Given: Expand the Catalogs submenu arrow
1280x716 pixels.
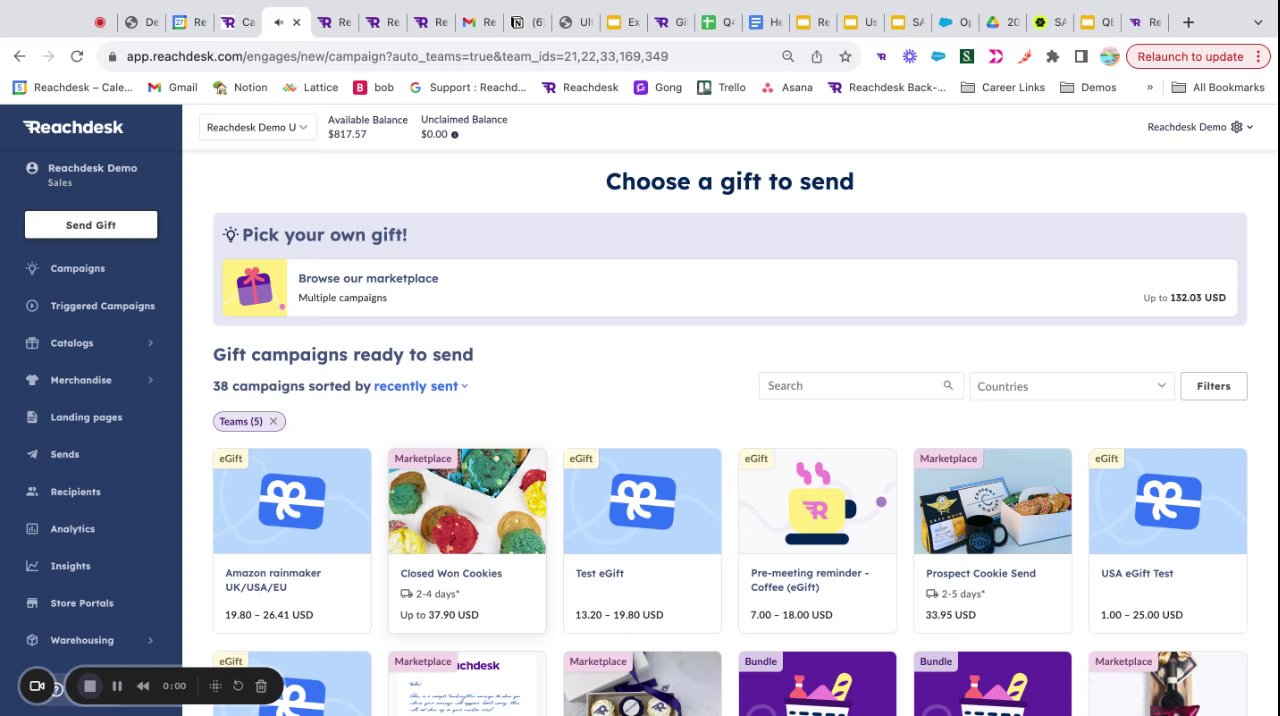Looking at the screenshot, I should click(x=150, y=343).
